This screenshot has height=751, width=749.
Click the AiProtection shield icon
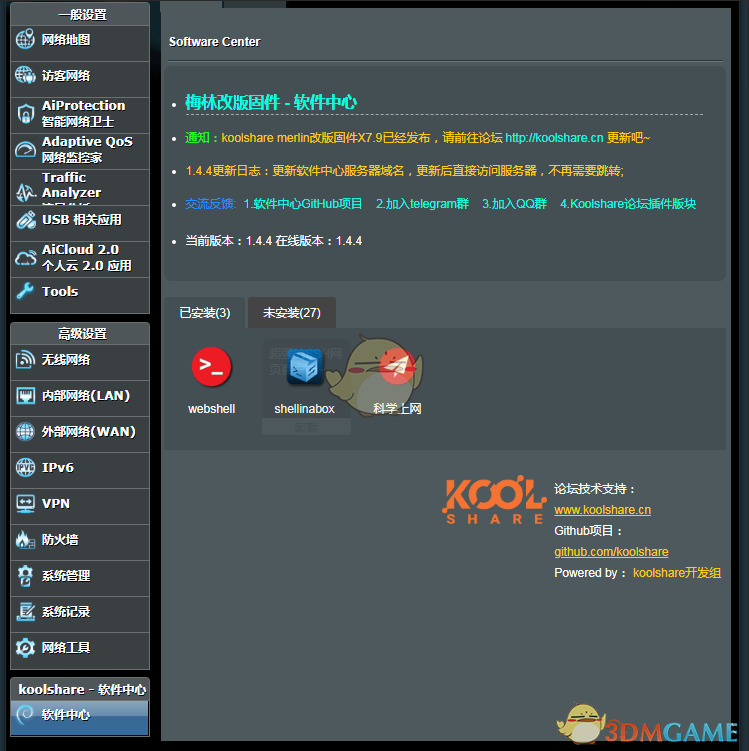[25, 114]
